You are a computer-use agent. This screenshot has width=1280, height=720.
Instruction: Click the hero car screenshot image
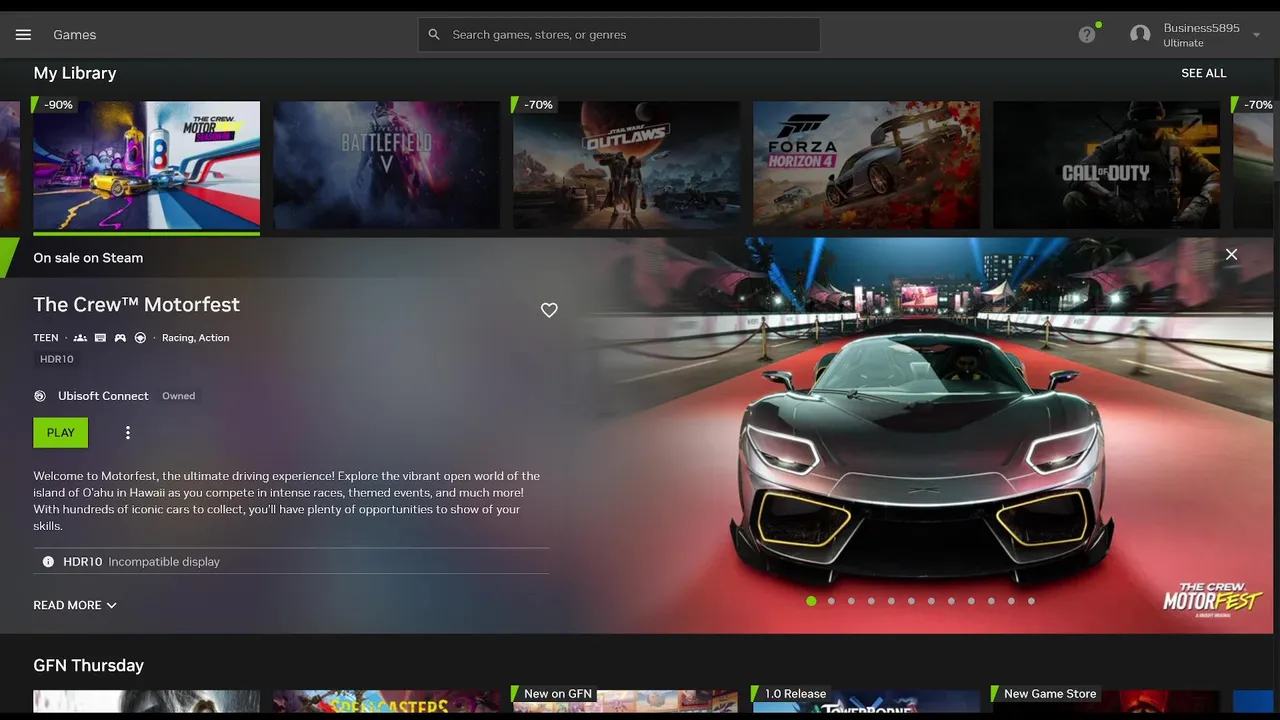pos(925,435)
